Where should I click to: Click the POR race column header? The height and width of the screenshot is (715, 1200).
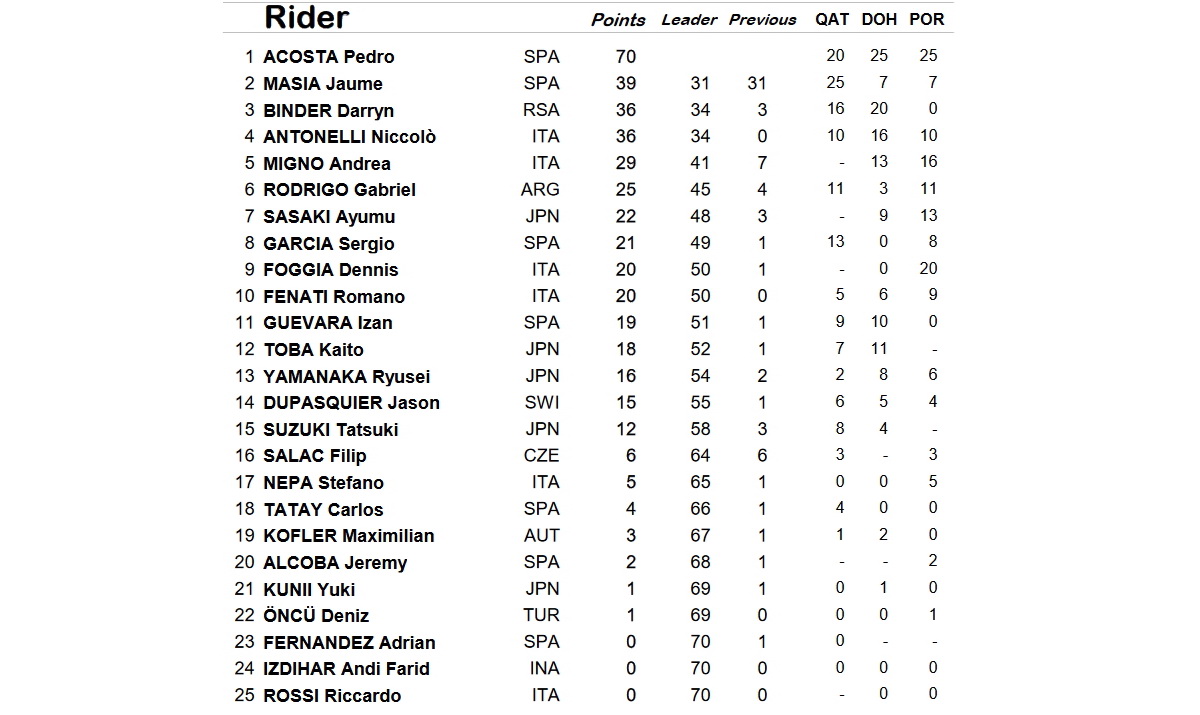coord(927,20)
